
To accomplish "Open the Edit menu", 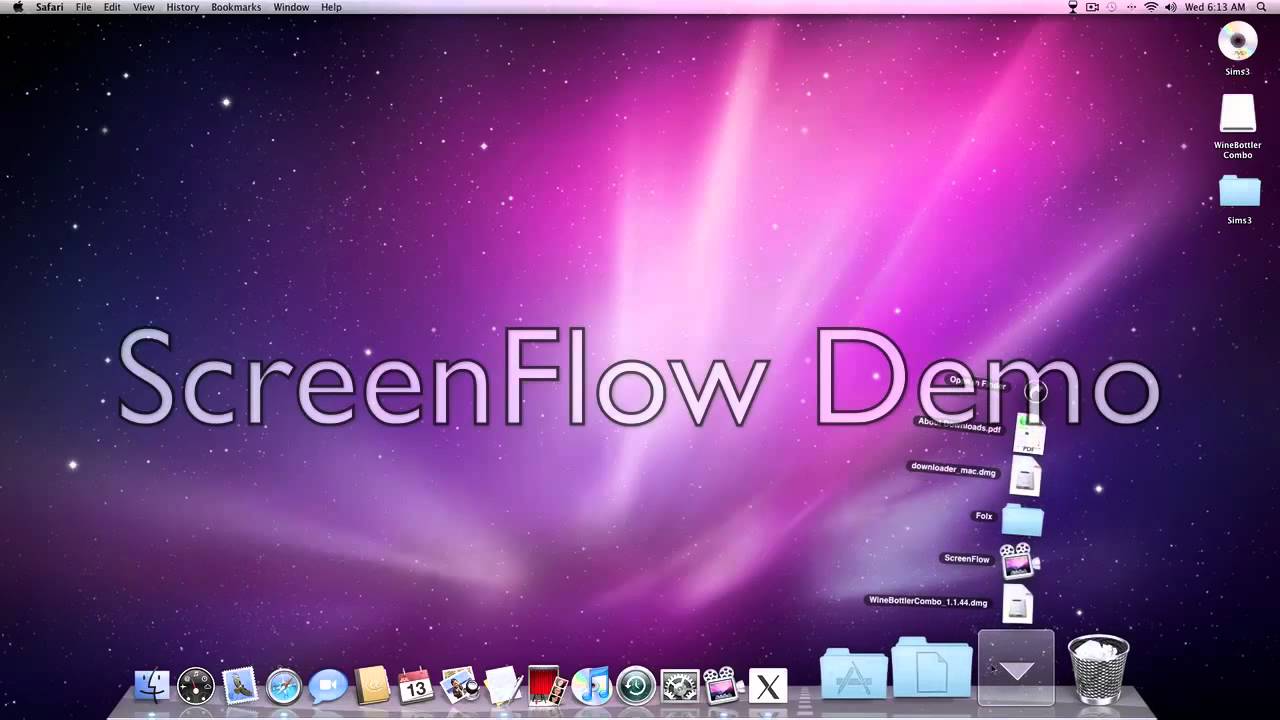I will [x=112, y=7].
